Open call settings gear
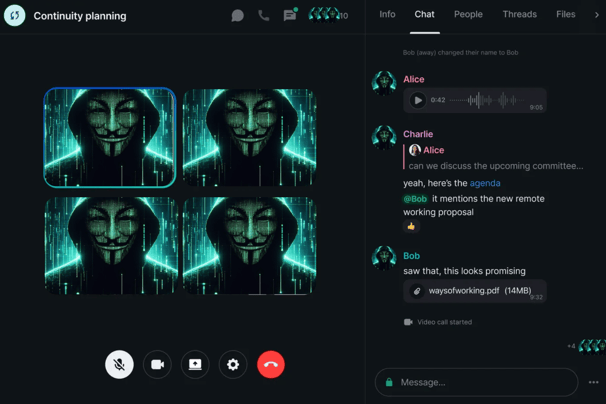 click(233, 365)
